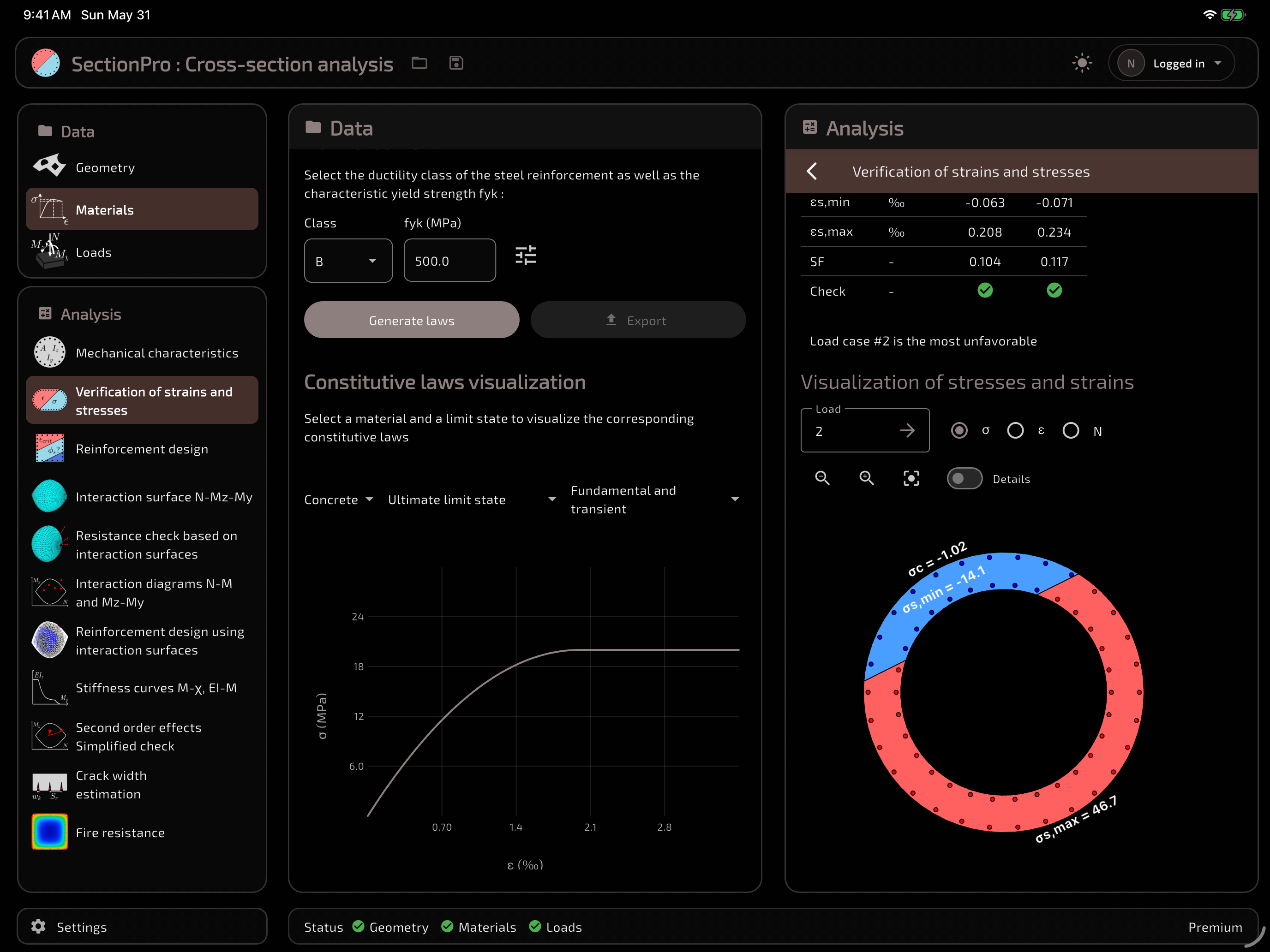This screenshot has width=1270, height=952.
Task: Select the ε strain radio button
Action: click(x=1015, y=430)
